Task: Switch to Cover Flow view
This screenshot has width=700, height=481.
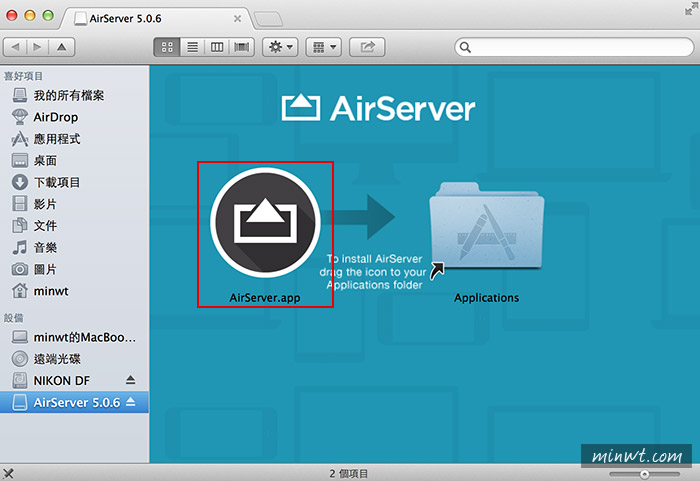Action: click(242, 47)
